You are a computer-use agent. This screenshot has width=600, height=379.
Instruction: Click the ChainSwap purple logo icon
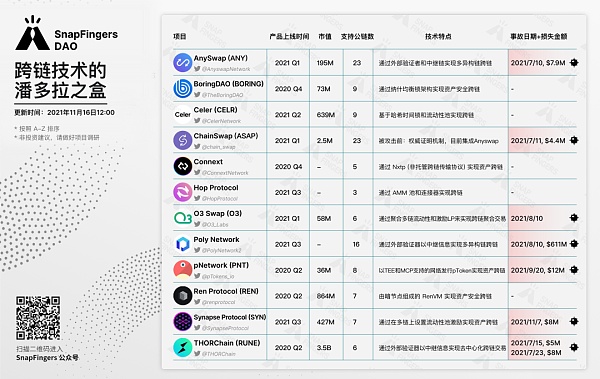(x=183, y=140)
